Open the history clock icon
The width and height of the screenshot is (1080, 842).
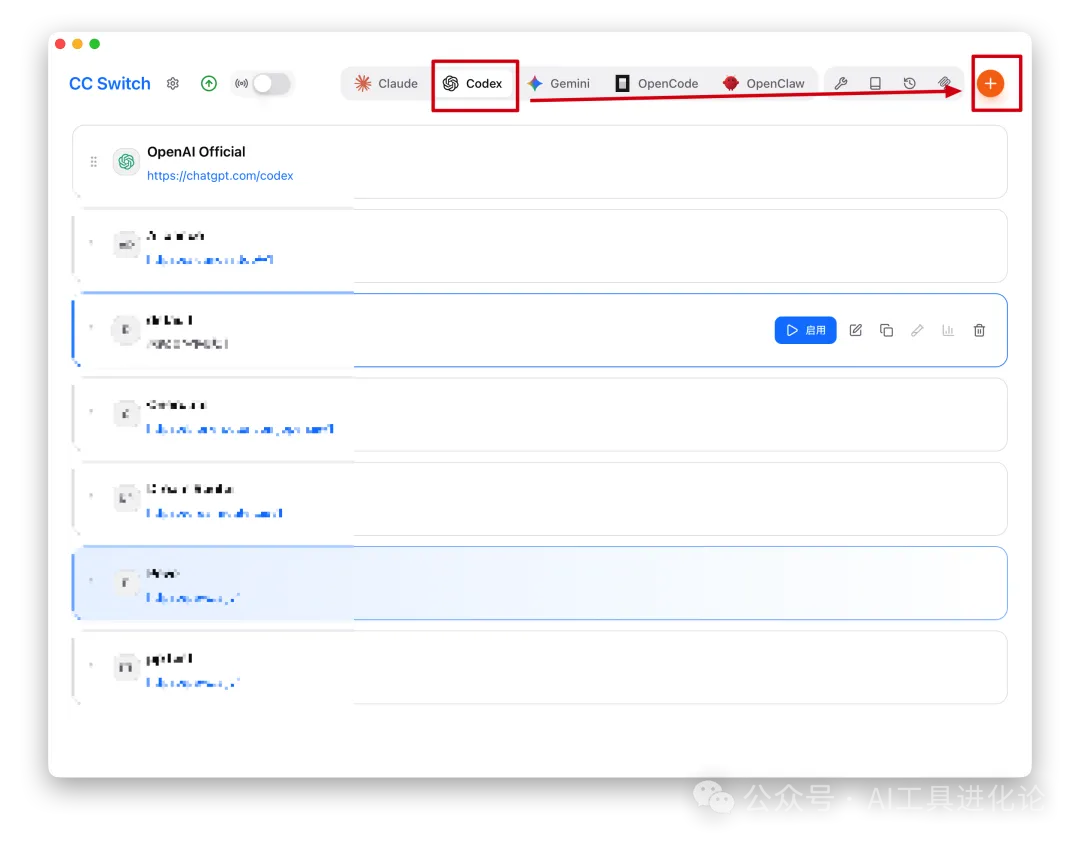(910, 83)
